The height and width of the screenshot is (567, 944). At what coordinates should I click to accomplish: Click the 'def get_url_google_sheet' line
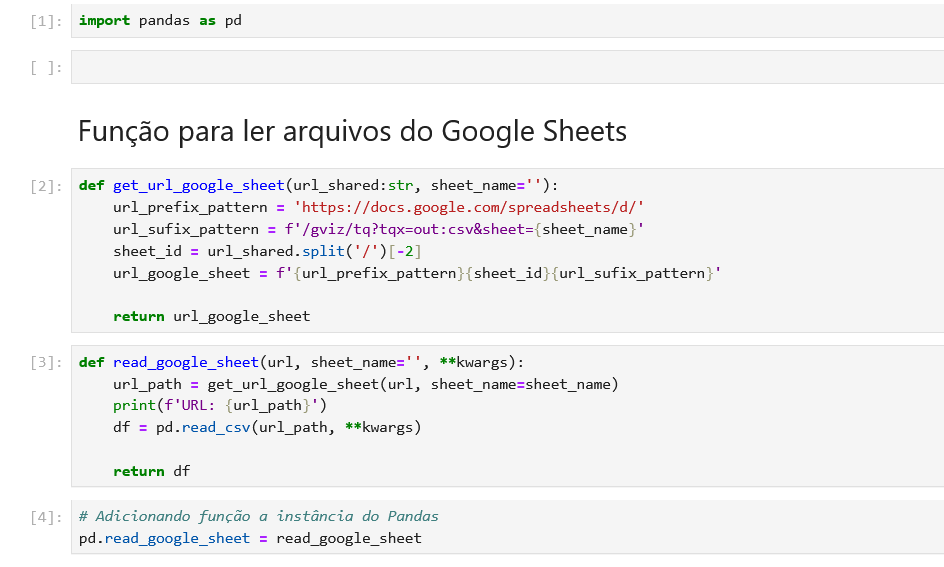pos(318,185)
